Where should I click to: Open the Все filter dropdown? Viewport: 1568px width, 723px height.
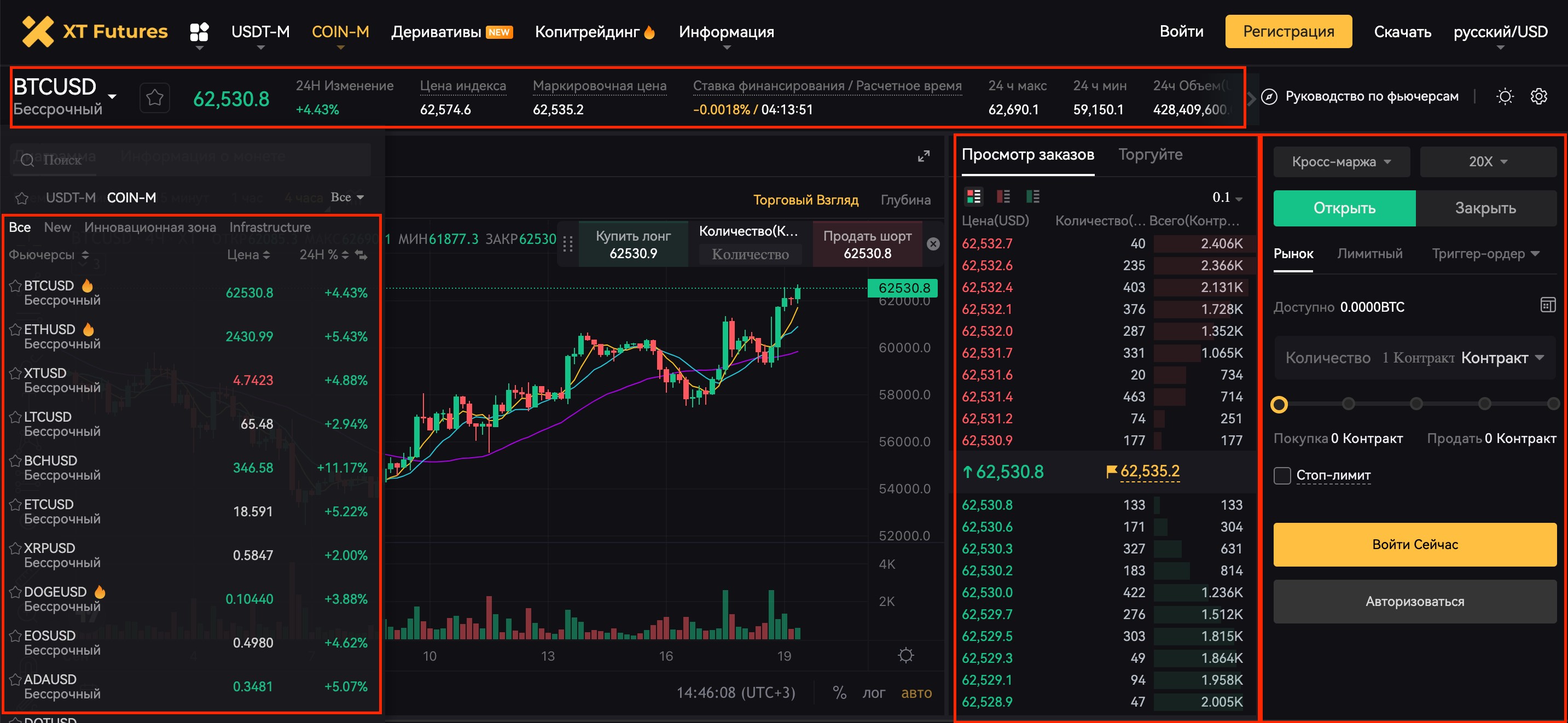point(347,197)
